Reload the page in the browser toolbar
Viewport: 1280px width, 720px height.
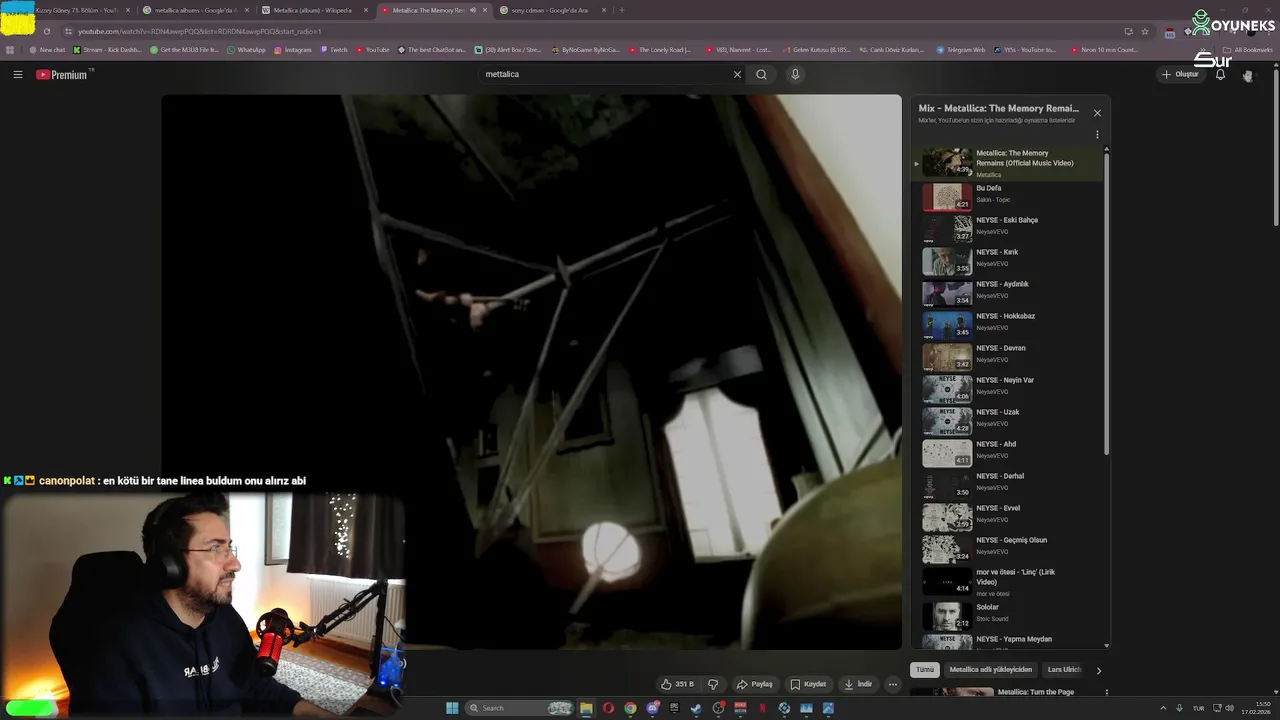[46, 31]
